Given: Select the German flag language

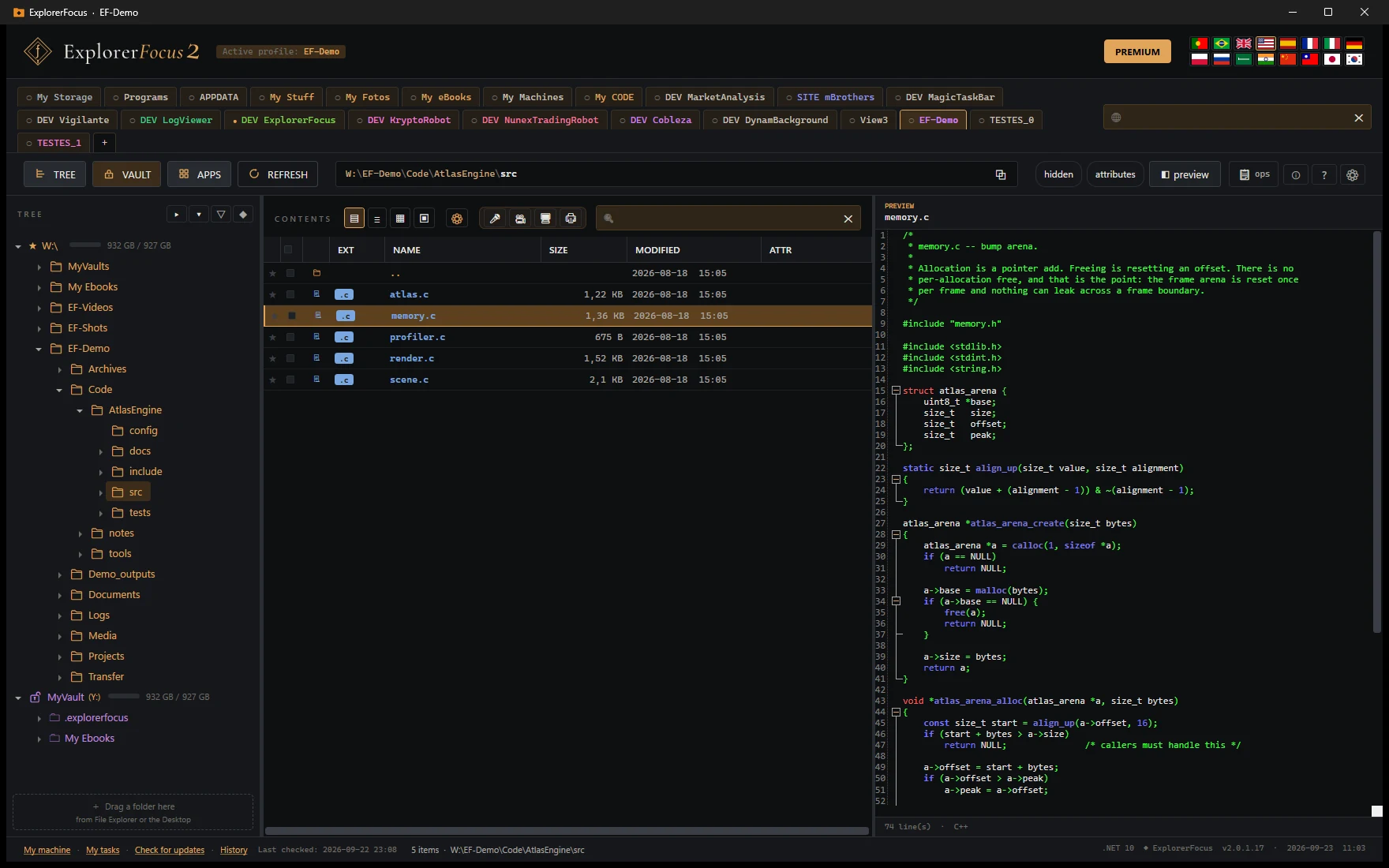Looking at the screenshot, I should 1354,43.
